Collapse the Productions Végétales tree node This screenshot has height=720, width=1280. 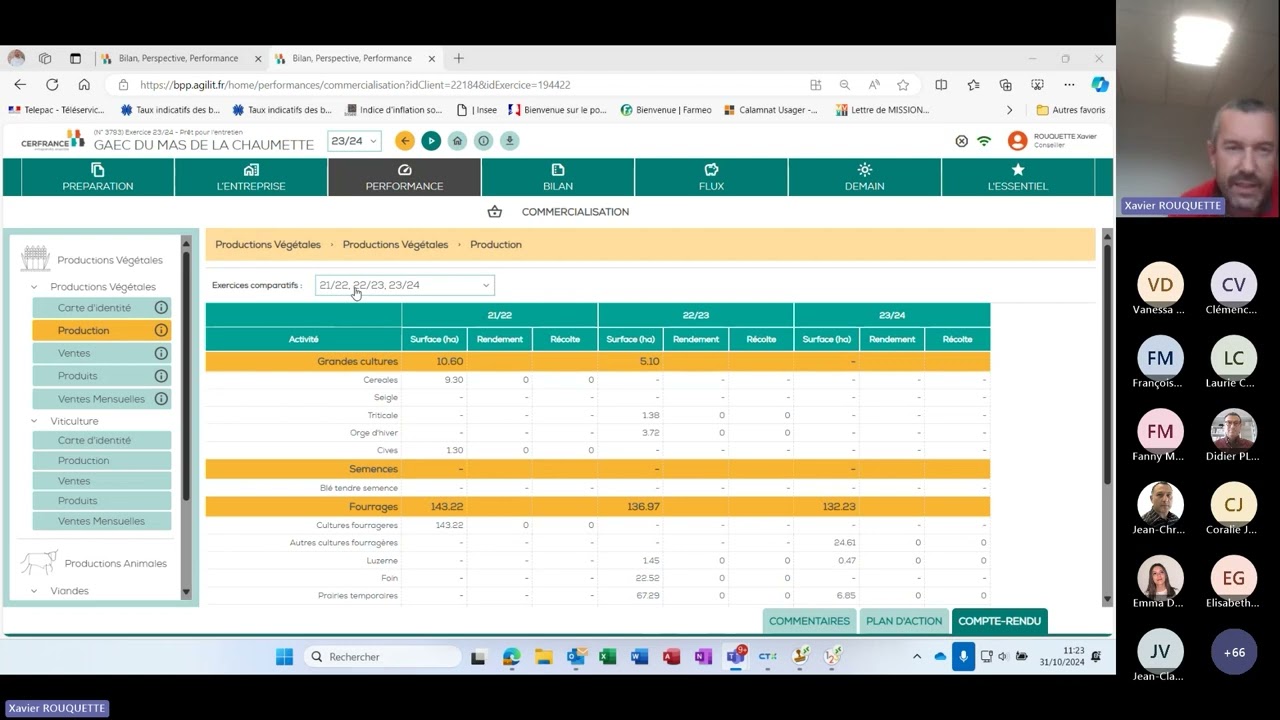[x=33, y=287]
